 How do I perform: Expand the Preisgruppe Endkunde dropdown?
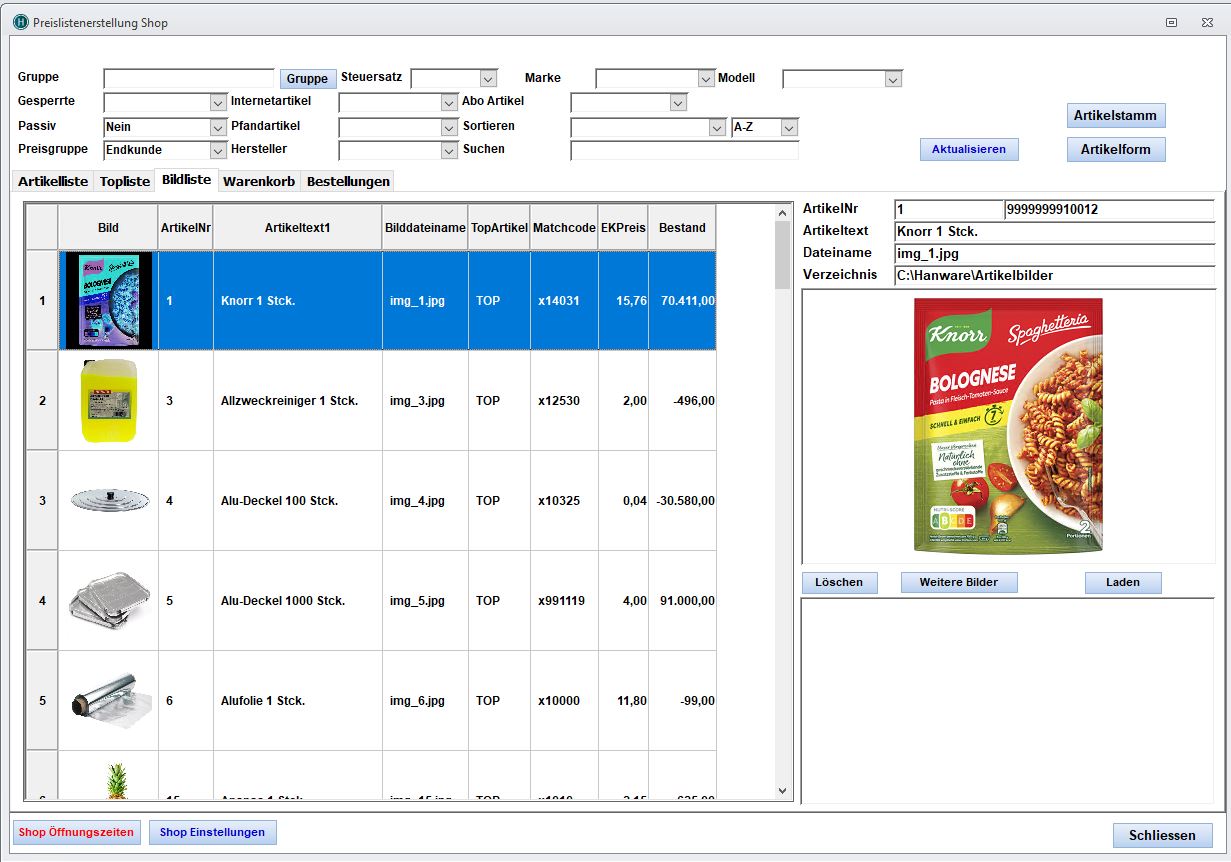(x=218, y=150)
